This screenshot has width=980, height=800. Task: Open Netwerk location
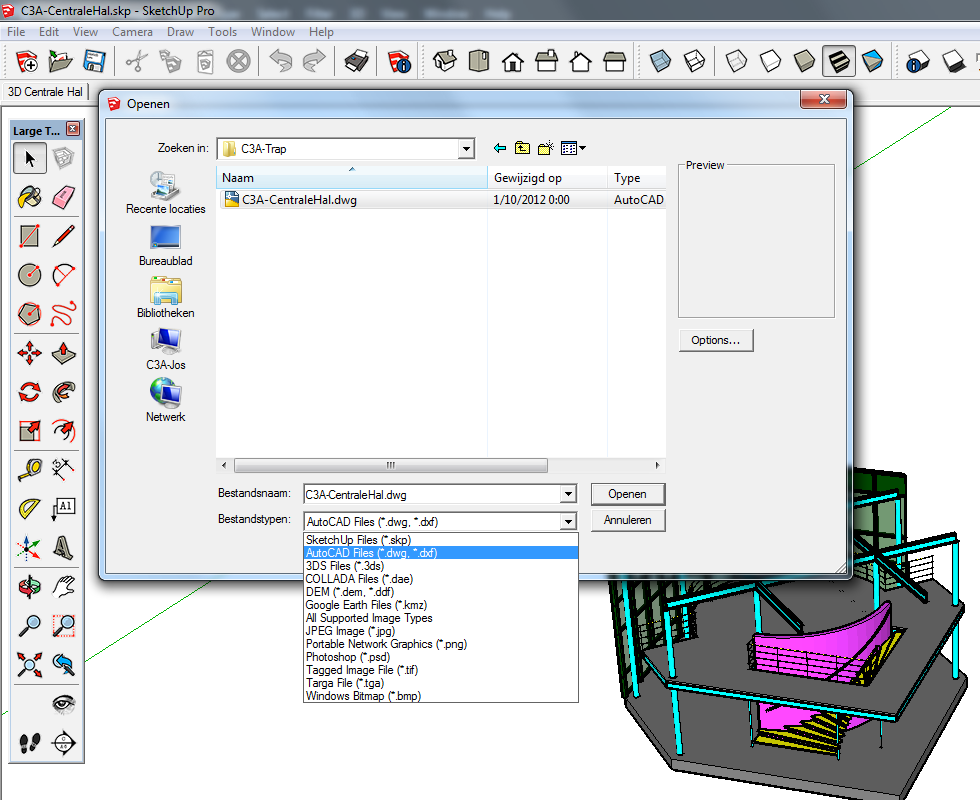tap(166, 401)
